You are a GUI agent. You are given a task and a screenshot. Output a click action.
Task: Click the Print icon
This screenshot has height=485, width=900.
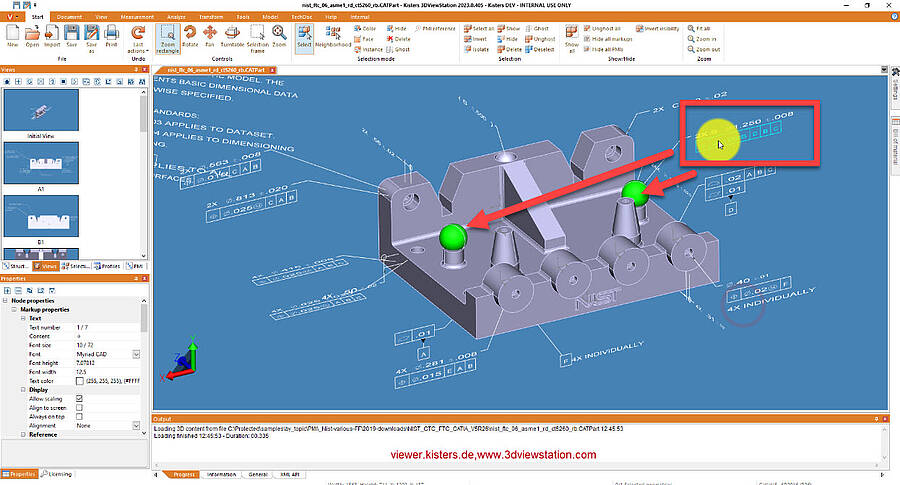tap(111, 37)
